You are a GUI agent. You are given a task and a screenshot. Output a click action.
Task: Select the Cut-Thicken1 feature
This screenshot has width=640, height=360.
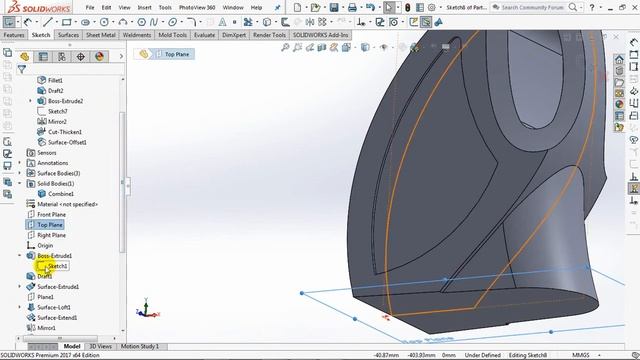(60, 132)
